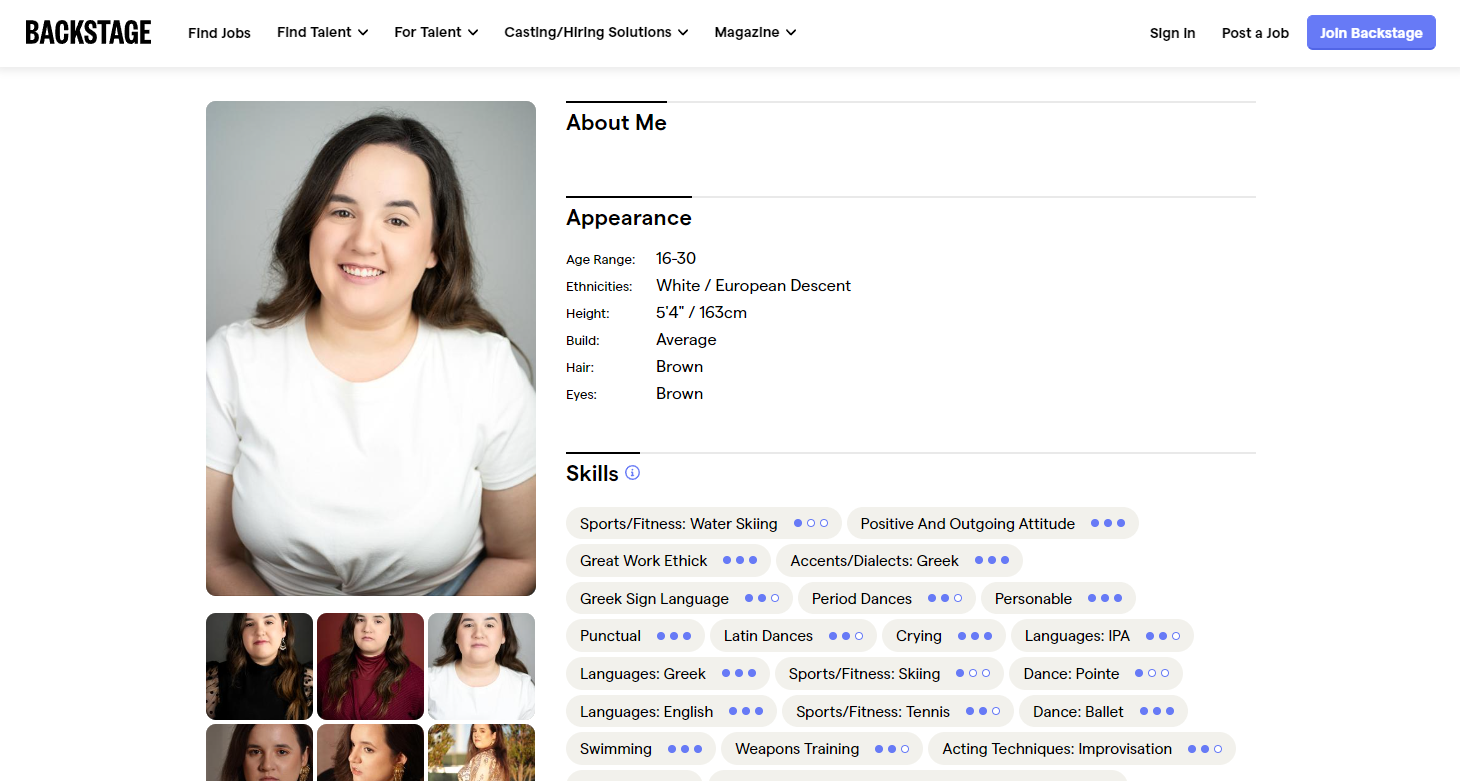Click the Sports/Fitness: Water Skiing skill tag

tap(703, 523)
